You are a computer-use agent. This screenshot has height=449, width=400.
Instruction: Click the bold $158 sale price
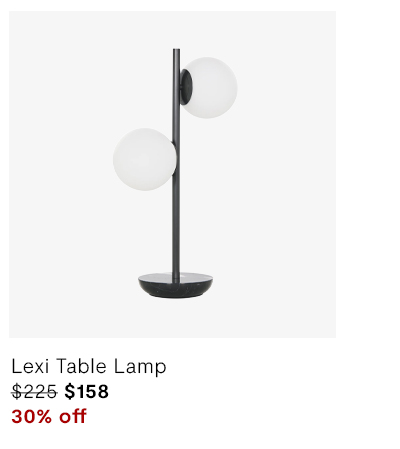point(86,392)
